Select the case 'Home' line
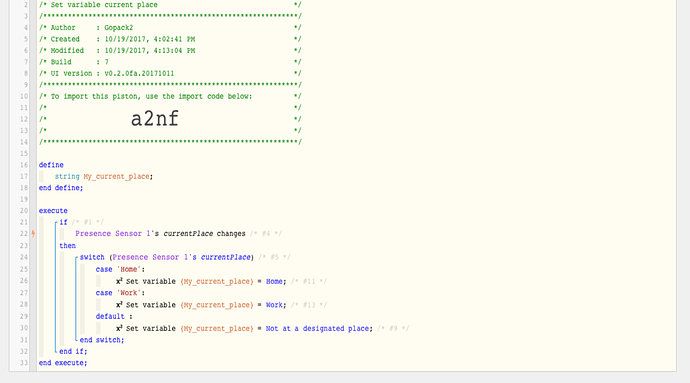690x383 pixels. [120, 269]
